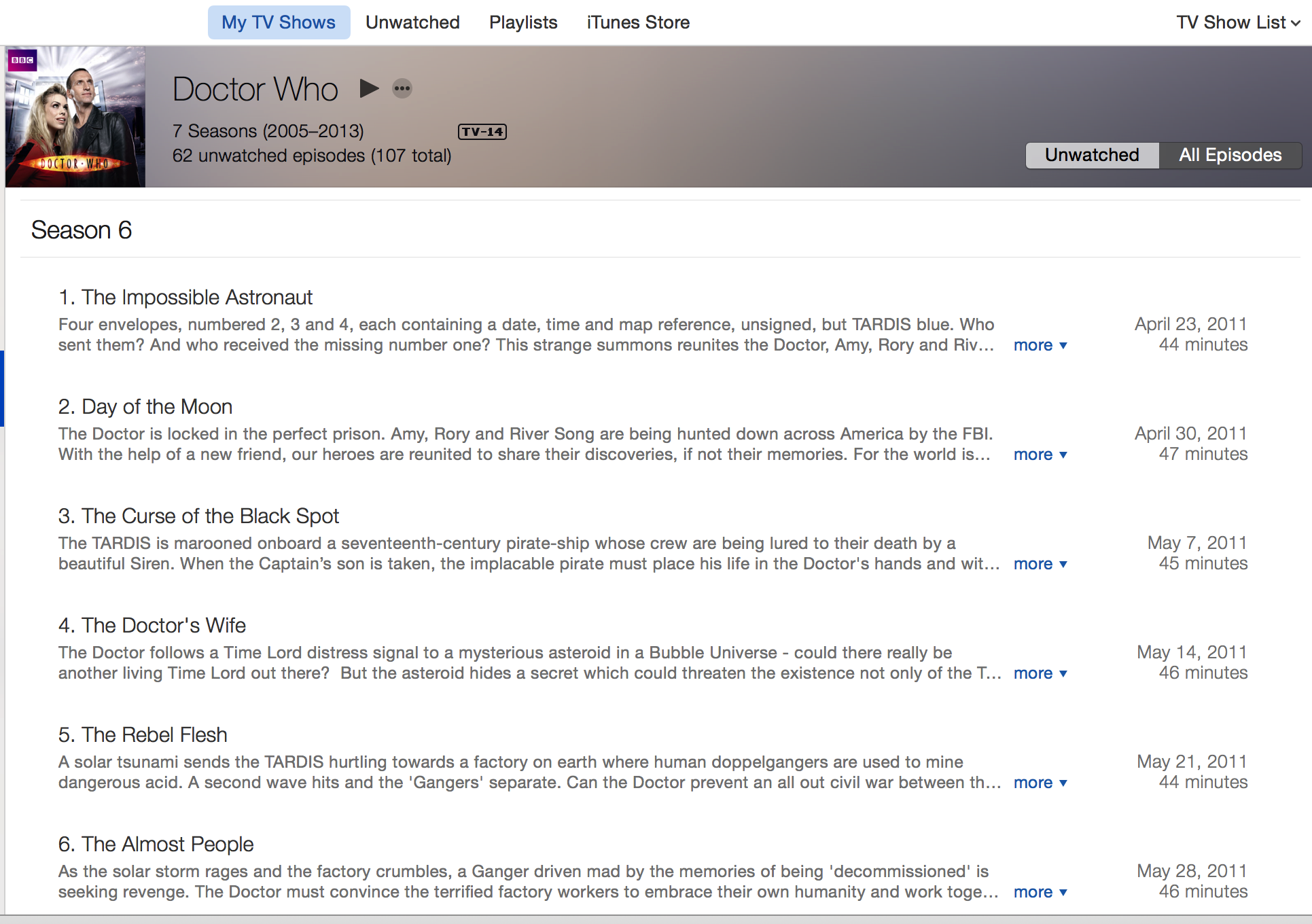Click the Season 6 heading
This screenshot has width=1312, height=924.
point(82,230)
